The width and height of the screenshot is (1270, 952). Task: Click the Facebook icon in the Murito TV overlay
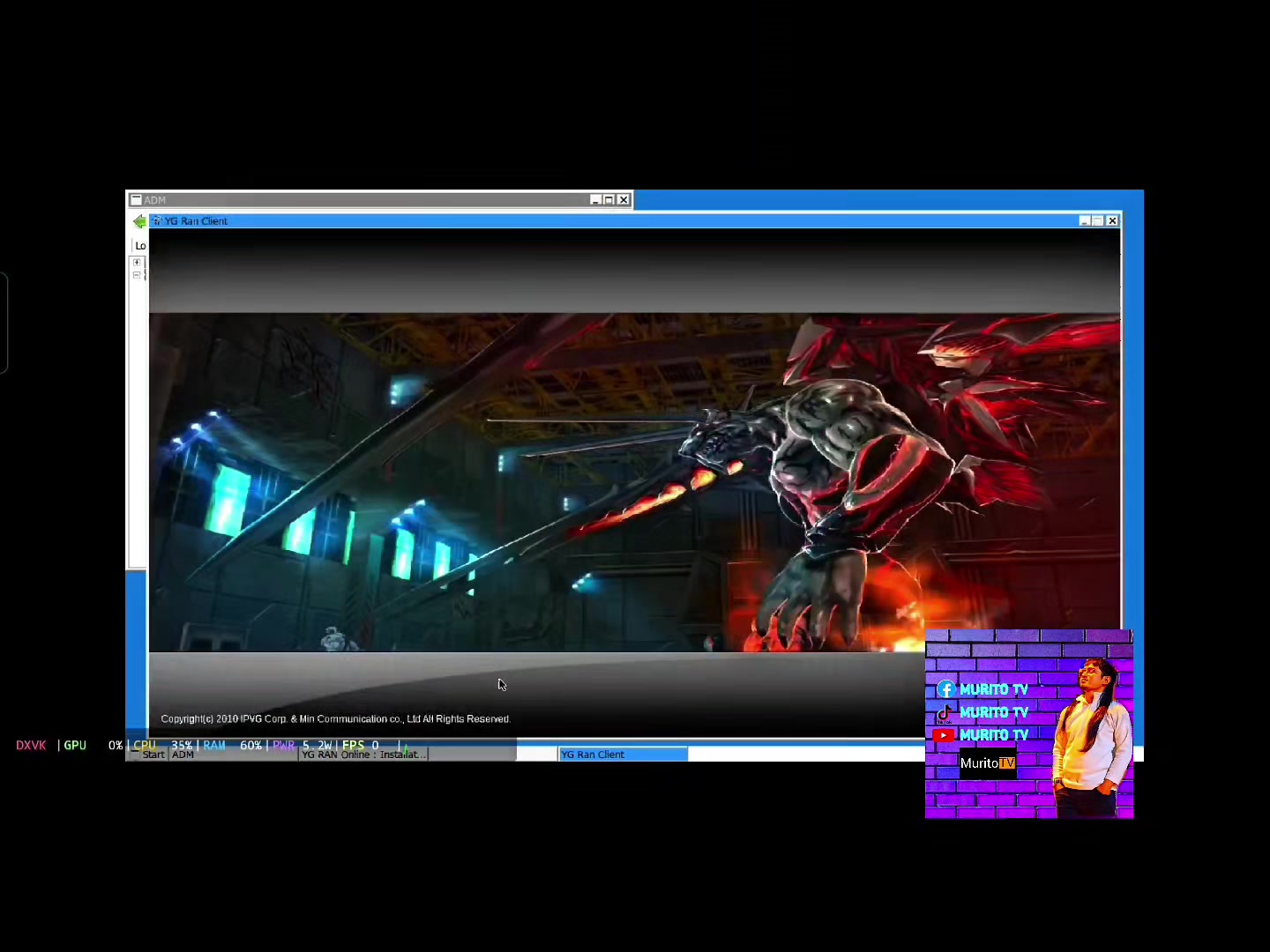coord(946,689)
